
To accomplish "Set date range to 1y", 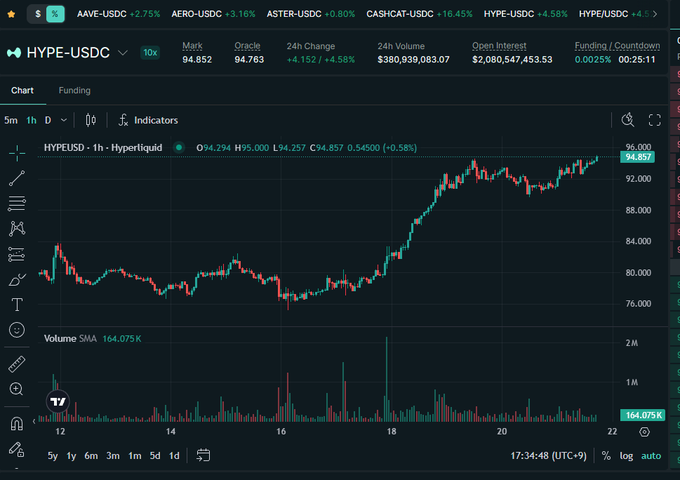I will [x=71, y=456].
